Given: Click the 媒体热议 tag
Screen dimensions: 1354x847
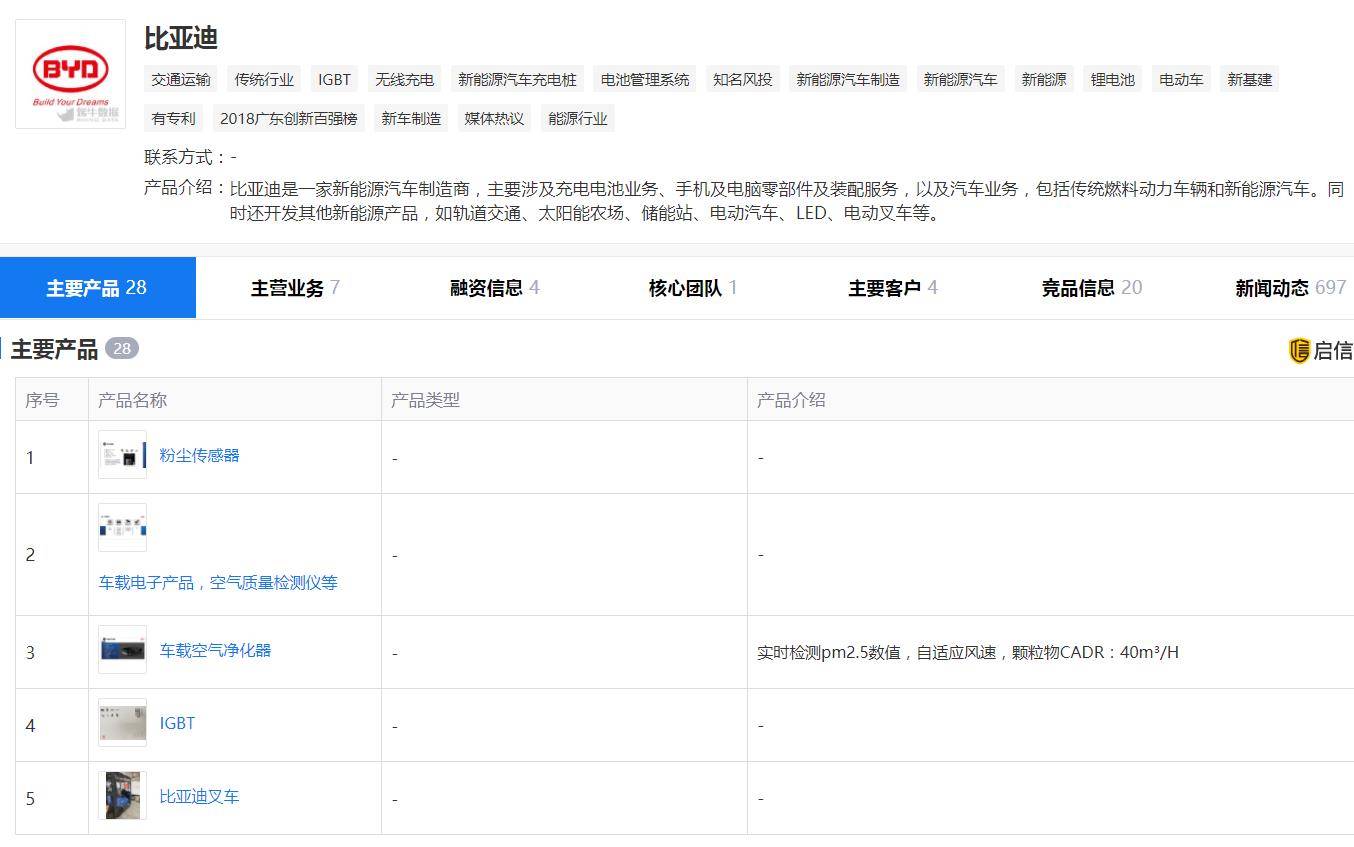Looking at the screenshot, I should [494, 118].
